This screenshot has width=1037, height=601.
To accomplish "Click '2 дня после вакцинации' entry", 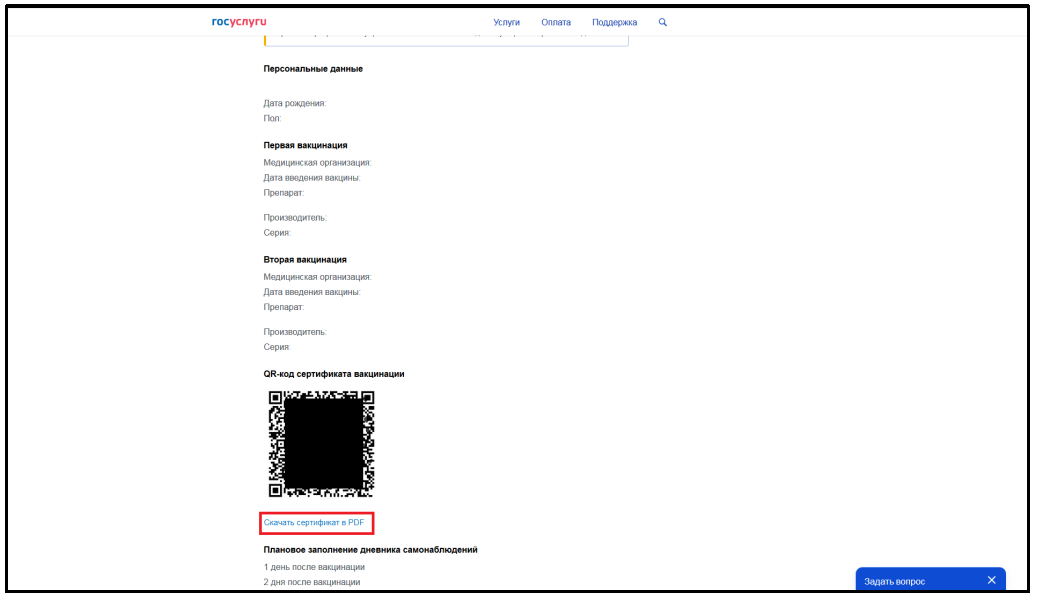I will tap(311, 582).
